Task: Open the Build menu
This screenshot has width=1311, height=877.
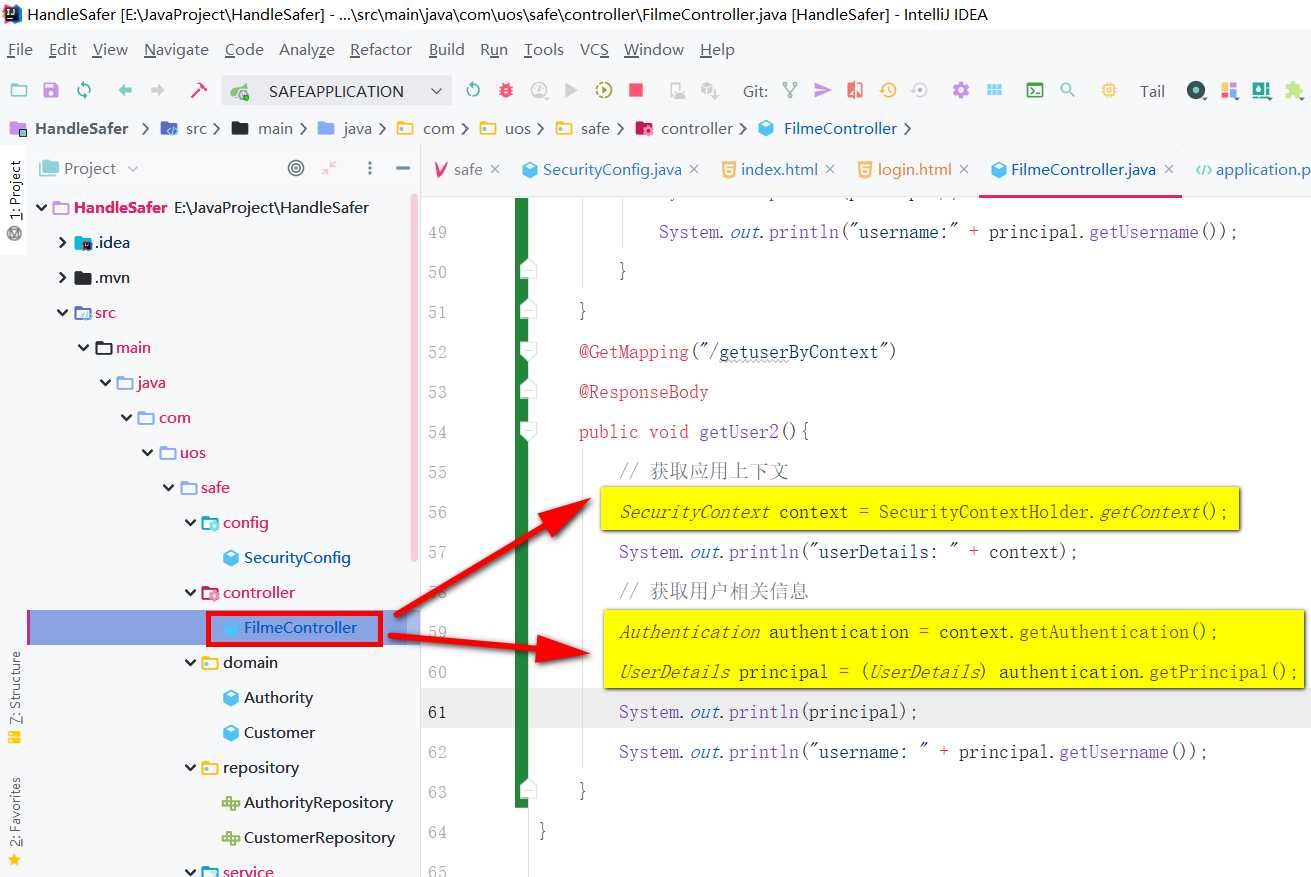Action: [446, 49]
